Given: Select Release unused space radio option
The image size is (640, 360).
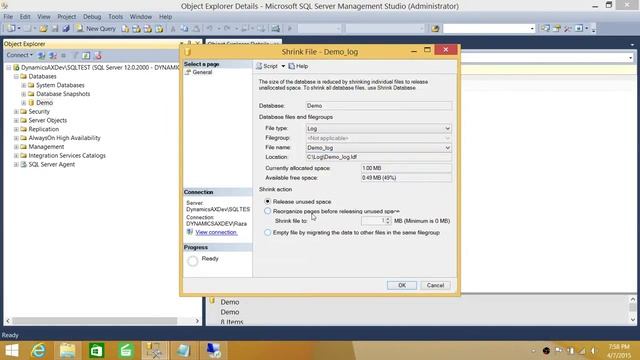Looking at the screenshot, I should point(267,202).
